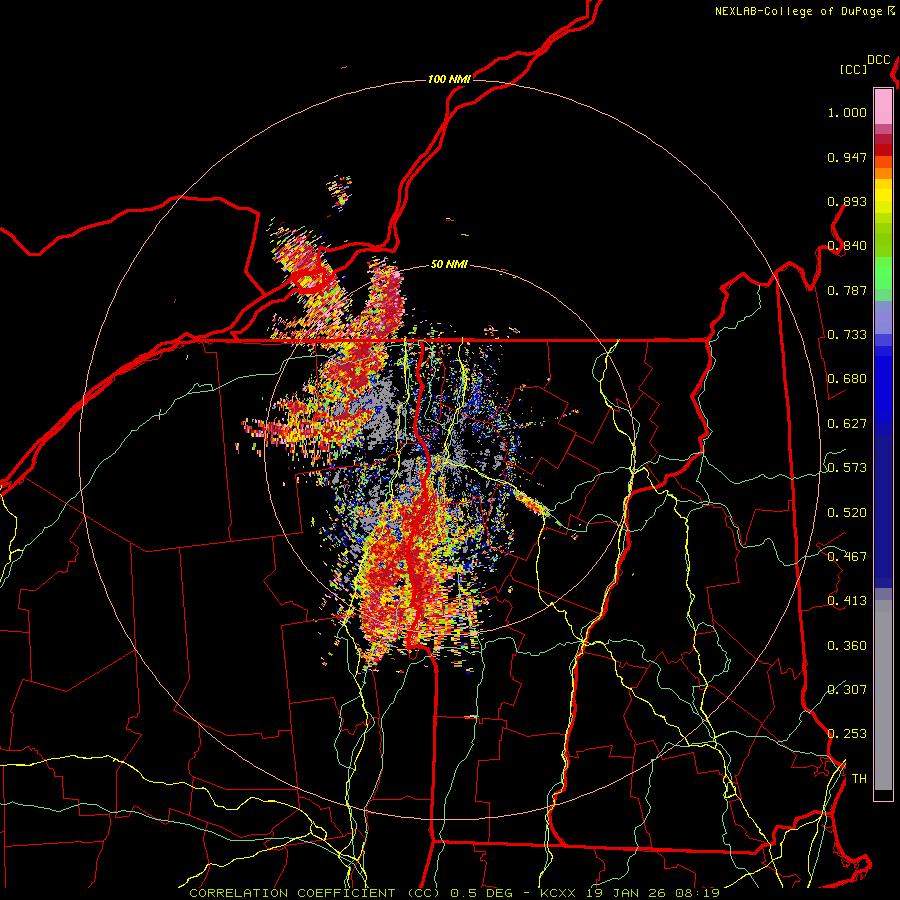The image size is (900, 900).
Task: Click the 0.627 value on the scale
Action: [x=847, y=424]
